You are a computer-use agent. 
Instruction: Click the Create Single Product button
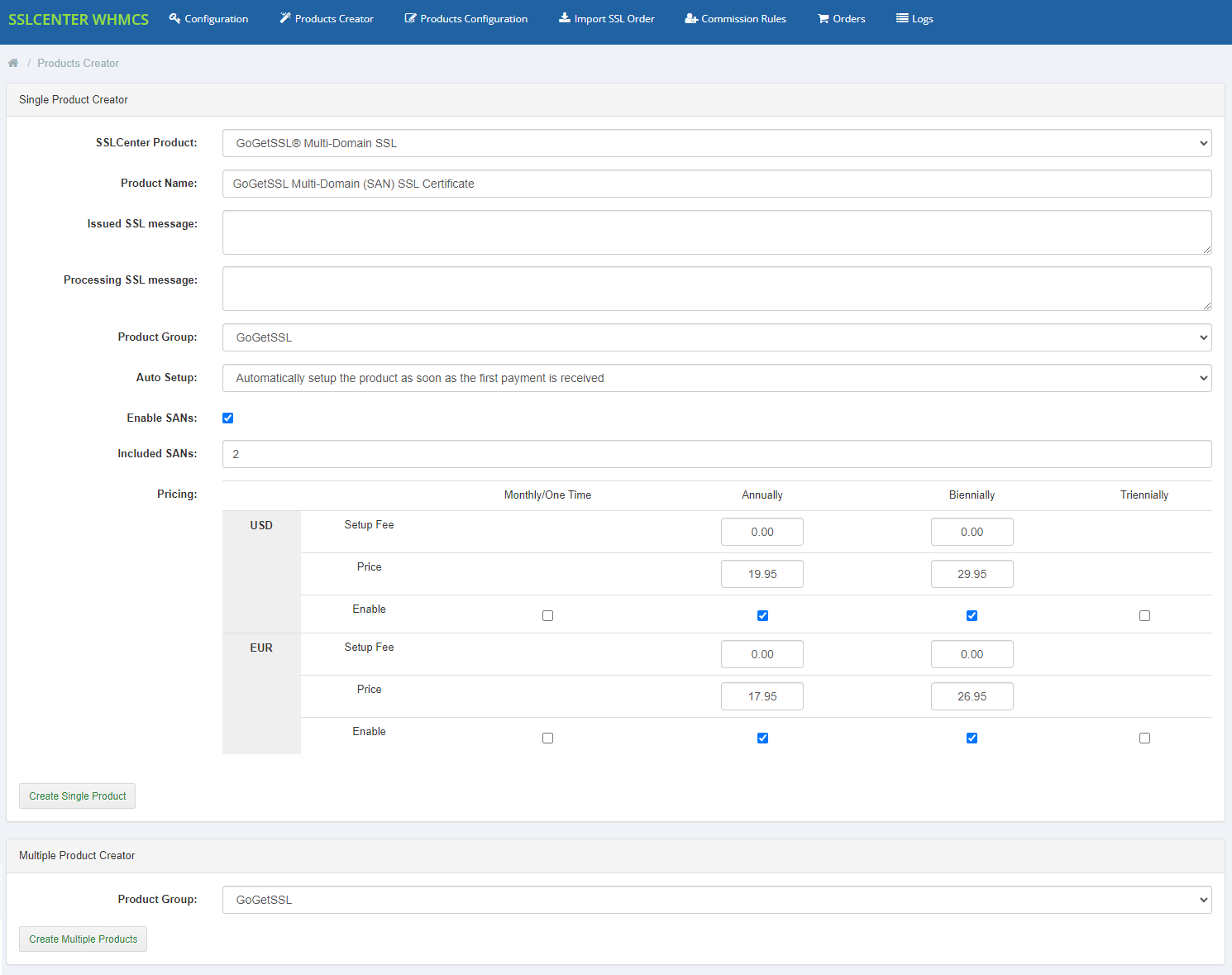(77, 796)
